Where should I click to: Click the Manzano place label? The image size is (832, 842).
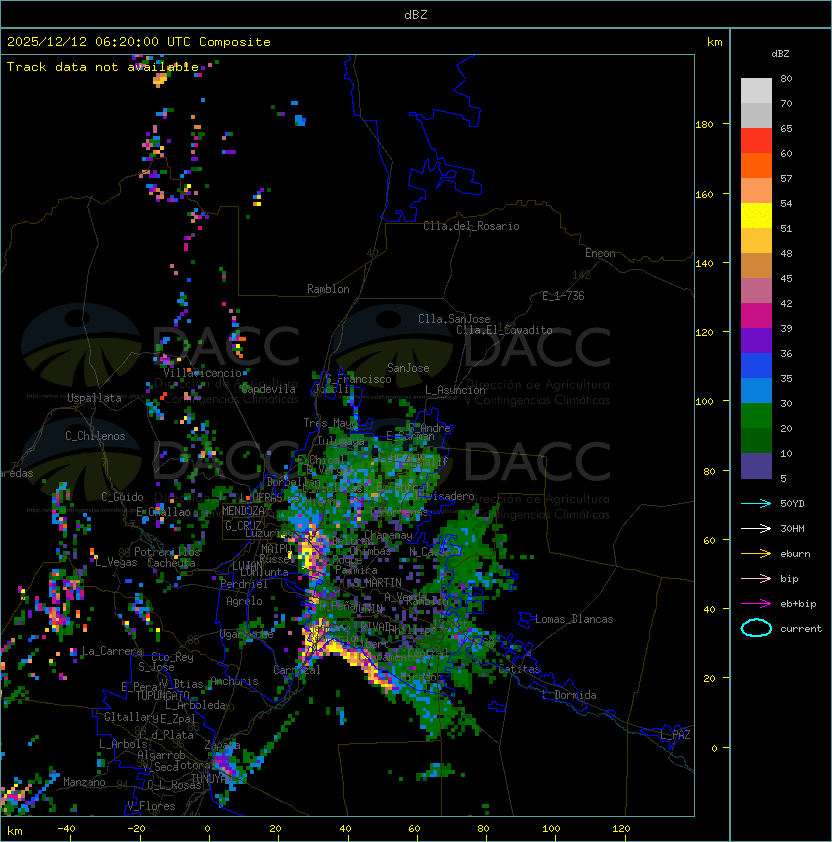coord(84,782)
